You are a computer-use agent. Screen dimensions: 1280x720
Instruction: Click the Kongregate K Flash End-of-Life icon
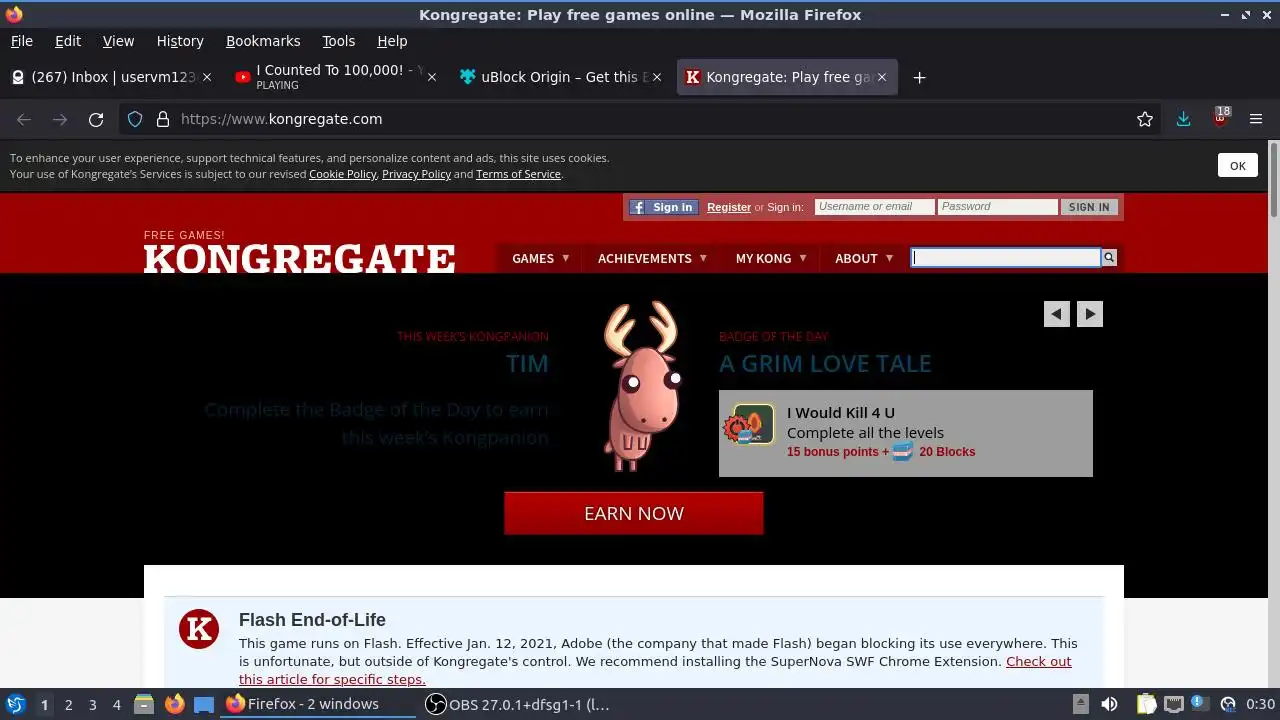point(199,629)
